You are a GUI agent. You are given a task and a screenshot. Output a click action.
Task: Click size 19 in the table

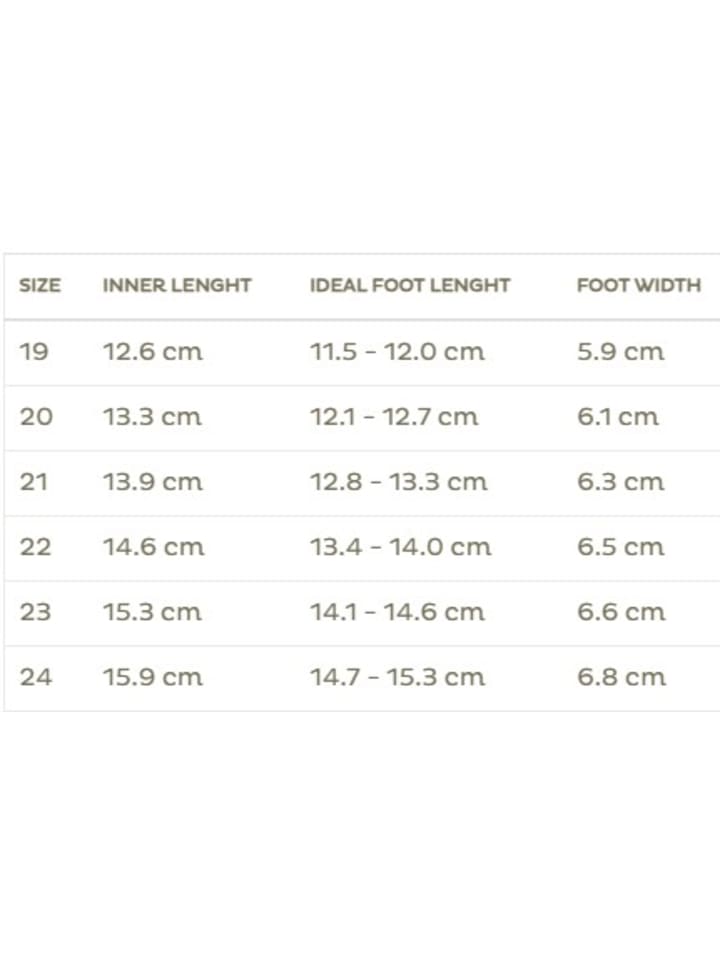pos(34,352)
